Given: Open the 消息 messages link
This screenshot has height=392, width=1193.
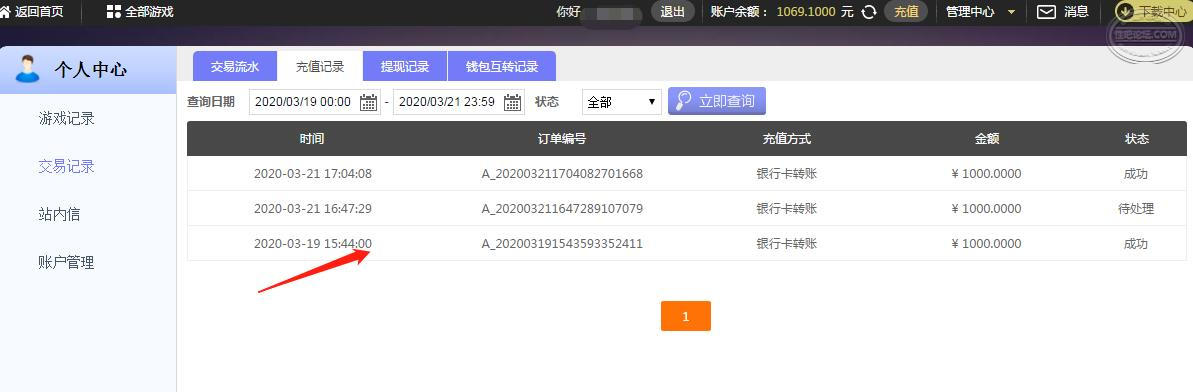Looking at the screenshot, I should click(x=1077, y=11).
